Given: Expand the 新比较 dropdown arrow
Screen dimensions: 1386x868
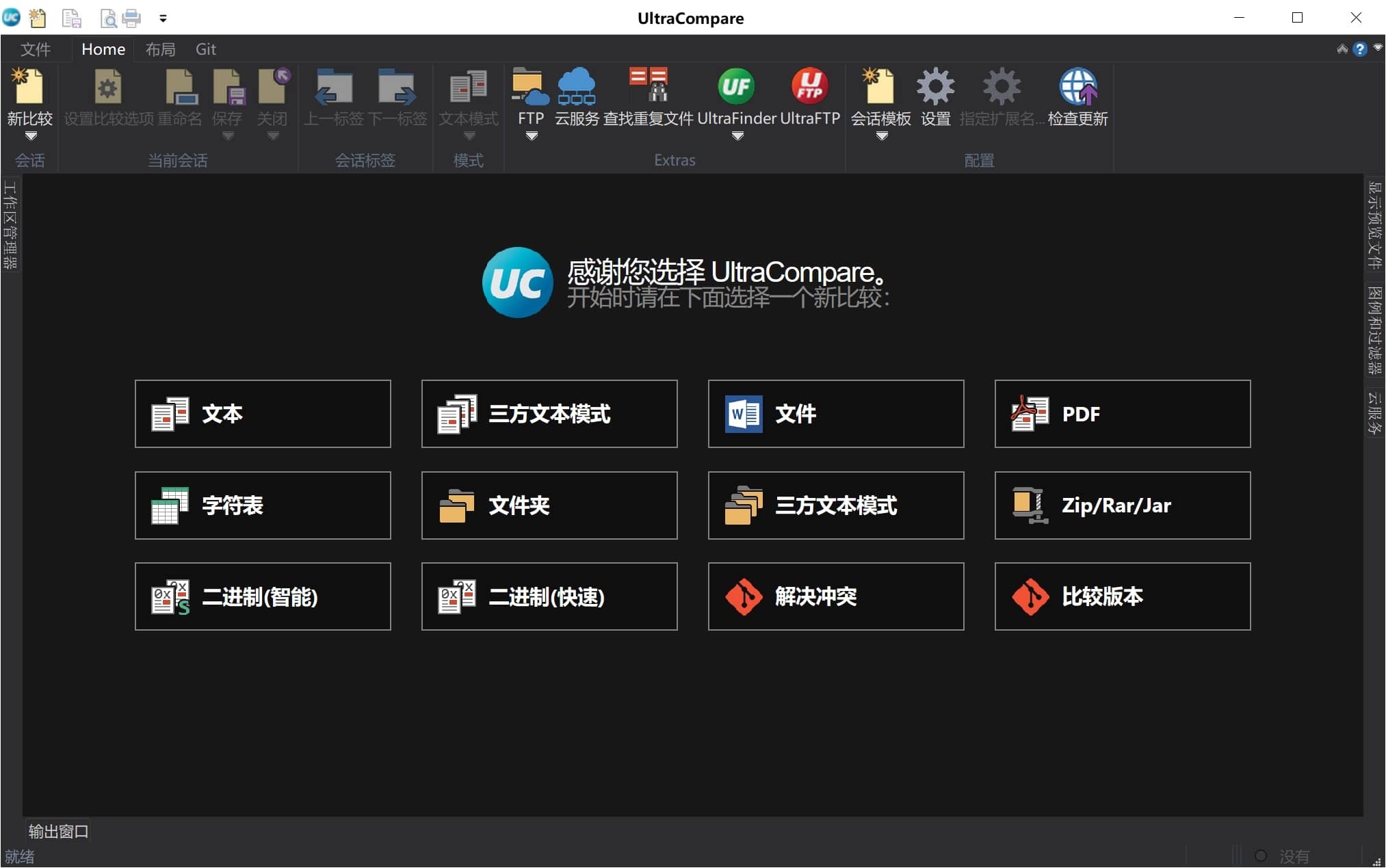Looking at the screenshot, I should [30, 136].
